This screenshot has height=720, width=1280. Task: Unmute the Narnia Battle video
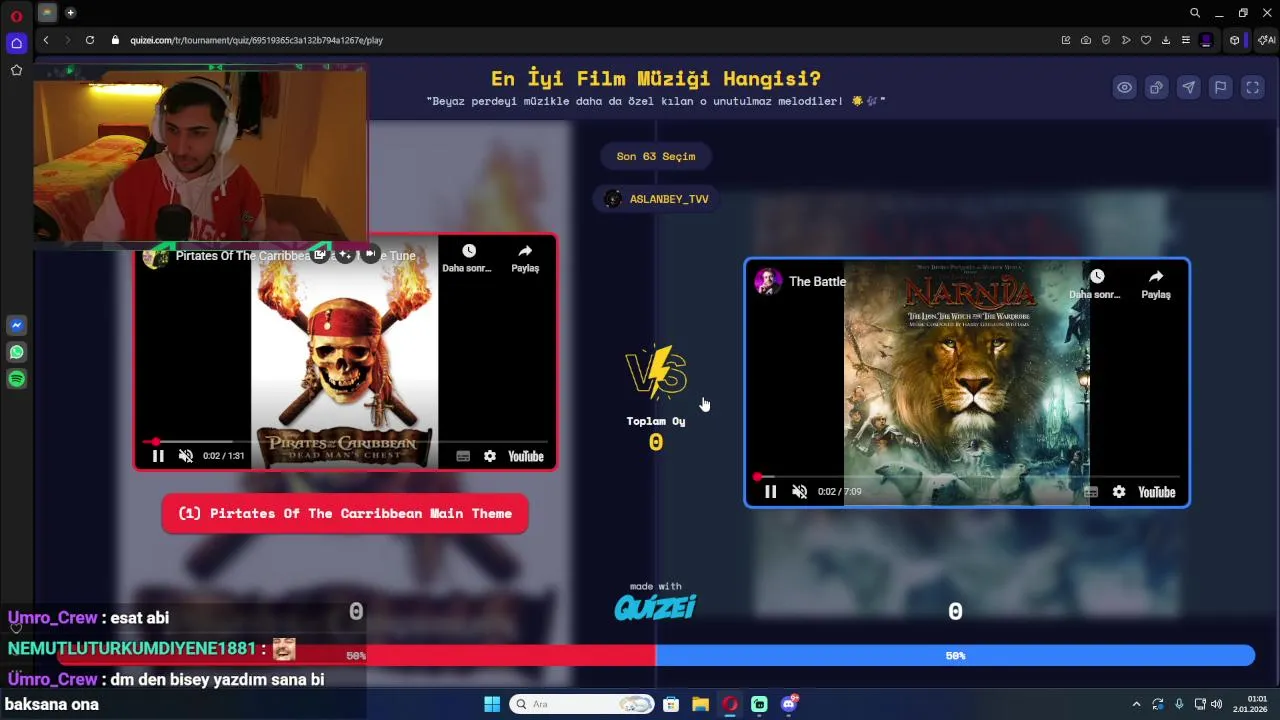799,492
